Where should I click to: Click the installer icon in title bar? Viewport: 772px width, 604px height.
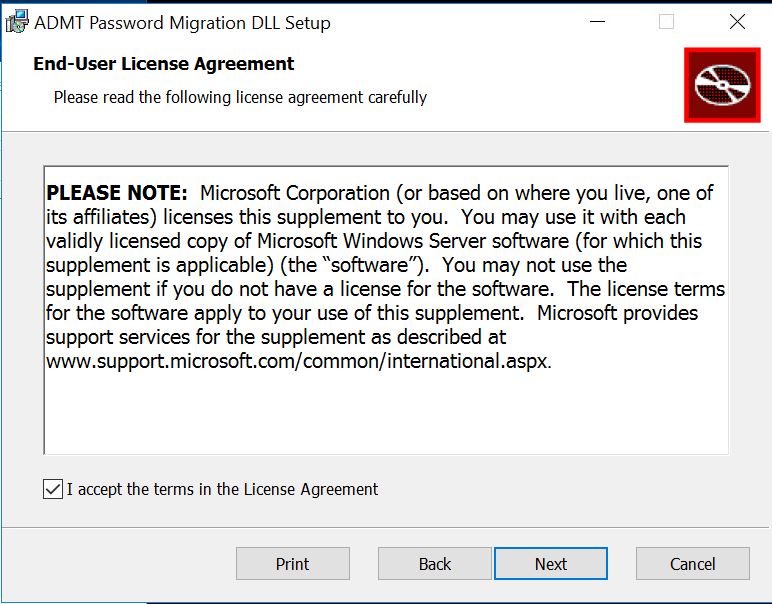click(17, 22)
